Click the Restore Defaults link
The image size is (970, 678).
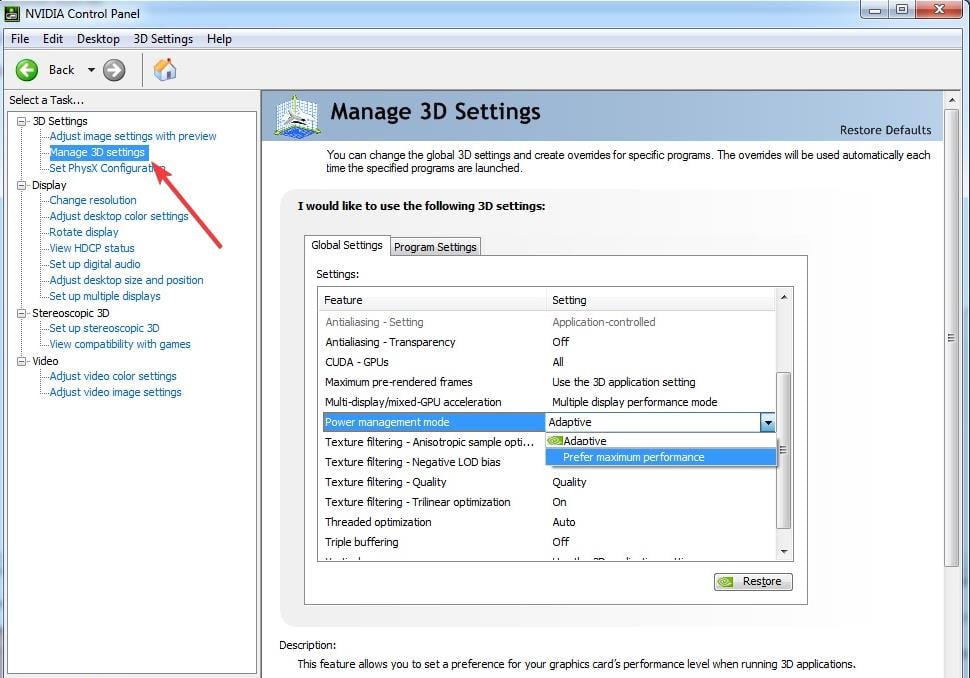[885, 130]
